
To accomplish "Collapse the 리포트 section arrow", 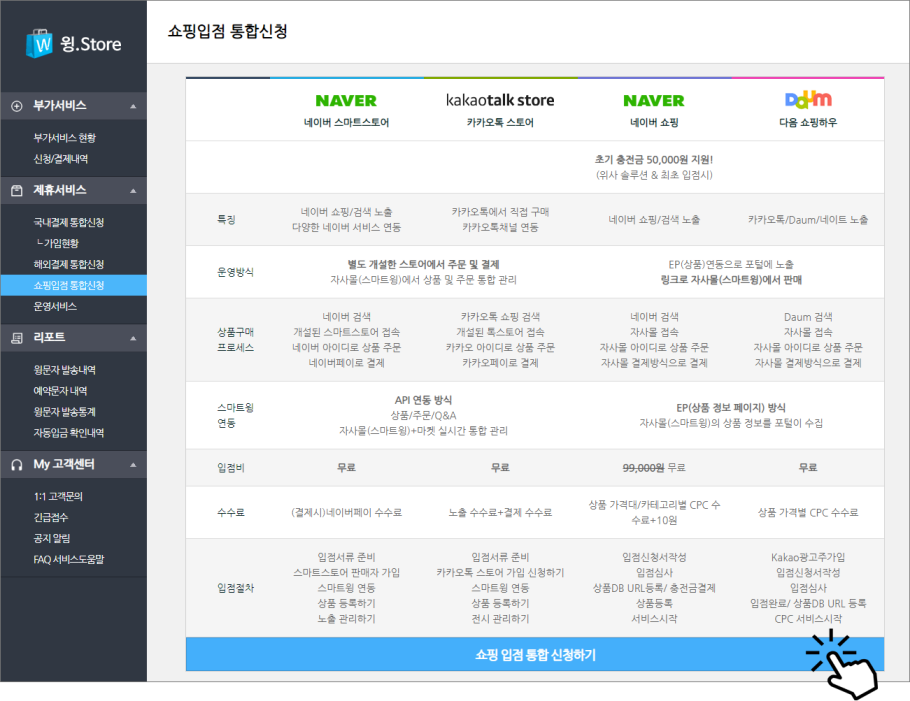I will click(133, 338).
